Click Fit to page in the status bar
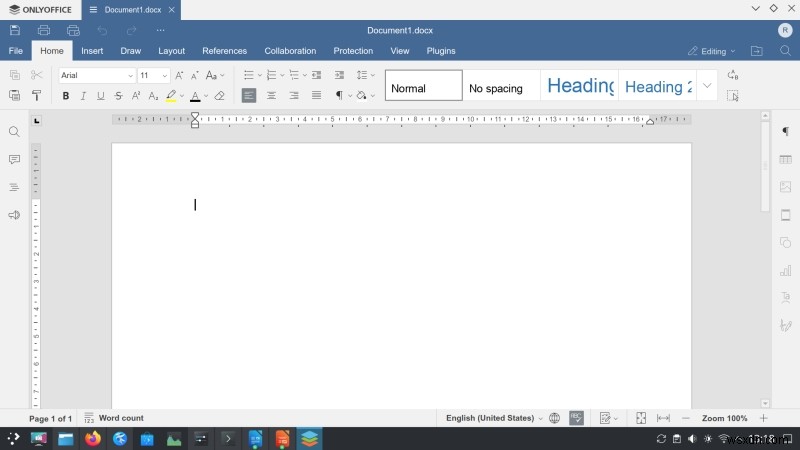800x450 pixels. click(641, 418)
